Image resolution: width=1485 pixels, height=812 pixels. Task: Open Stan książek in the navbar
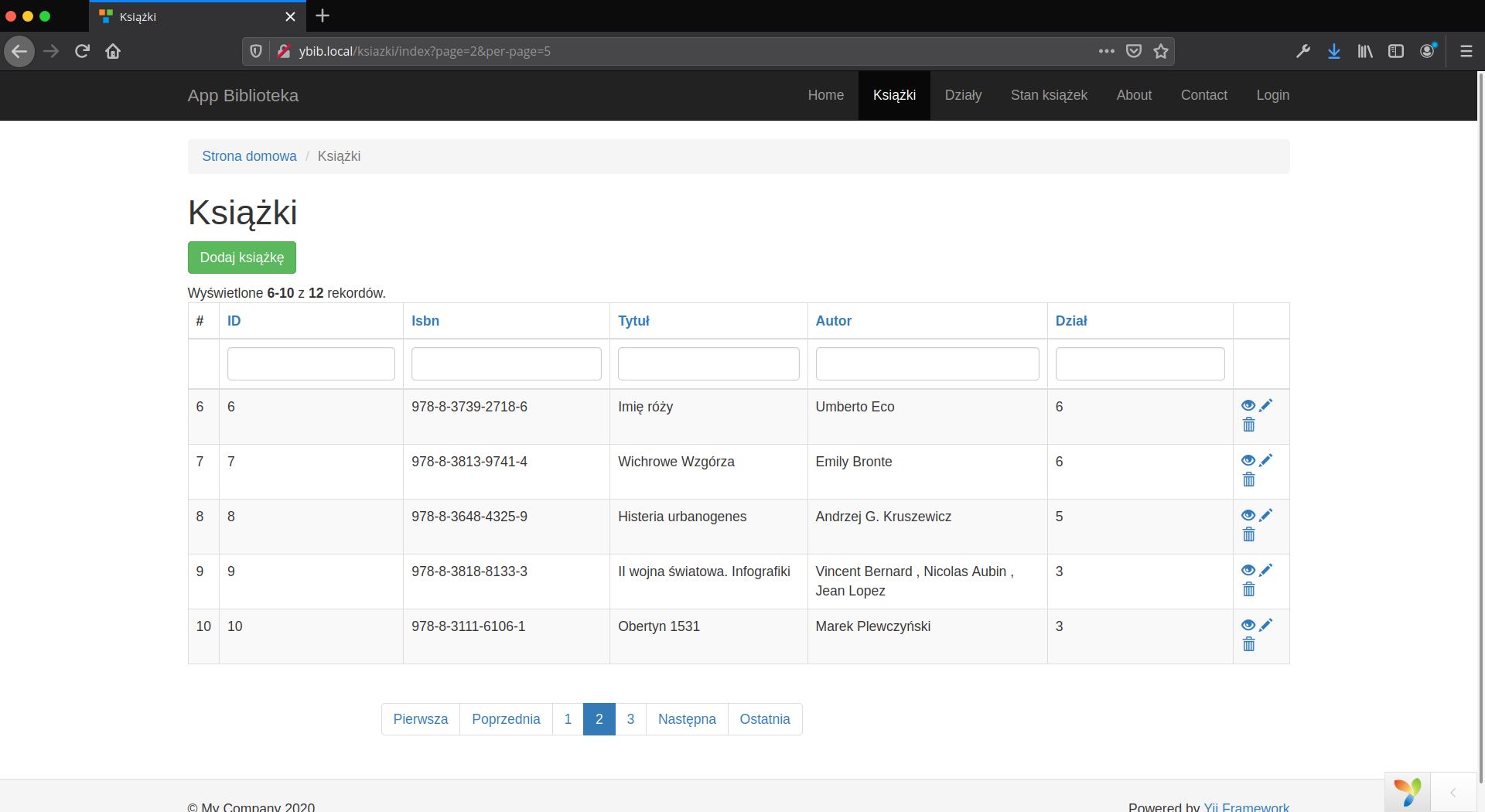pyautogui.click(x=1049, y=95)
